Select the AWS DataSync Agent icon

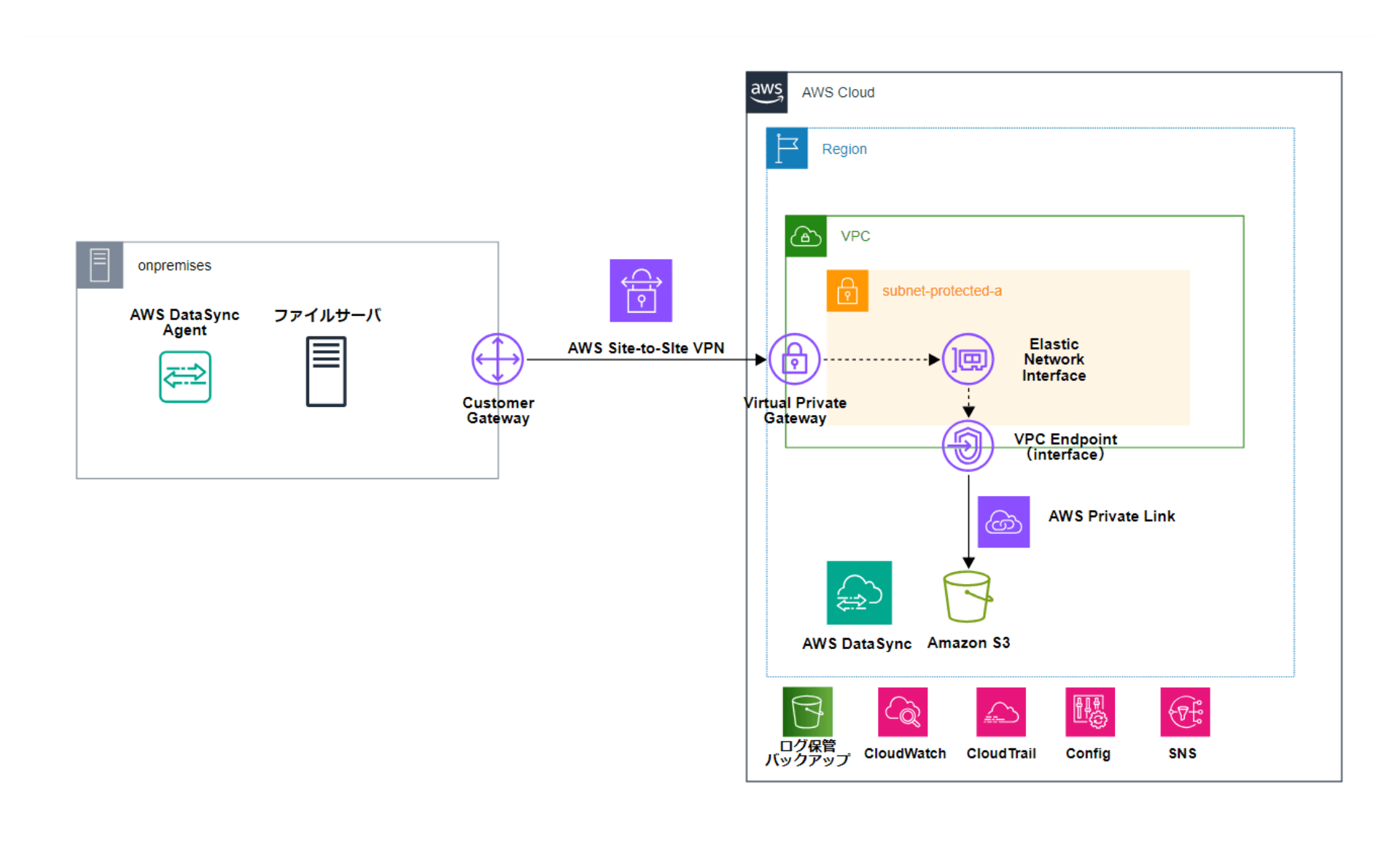pos(185,376)
